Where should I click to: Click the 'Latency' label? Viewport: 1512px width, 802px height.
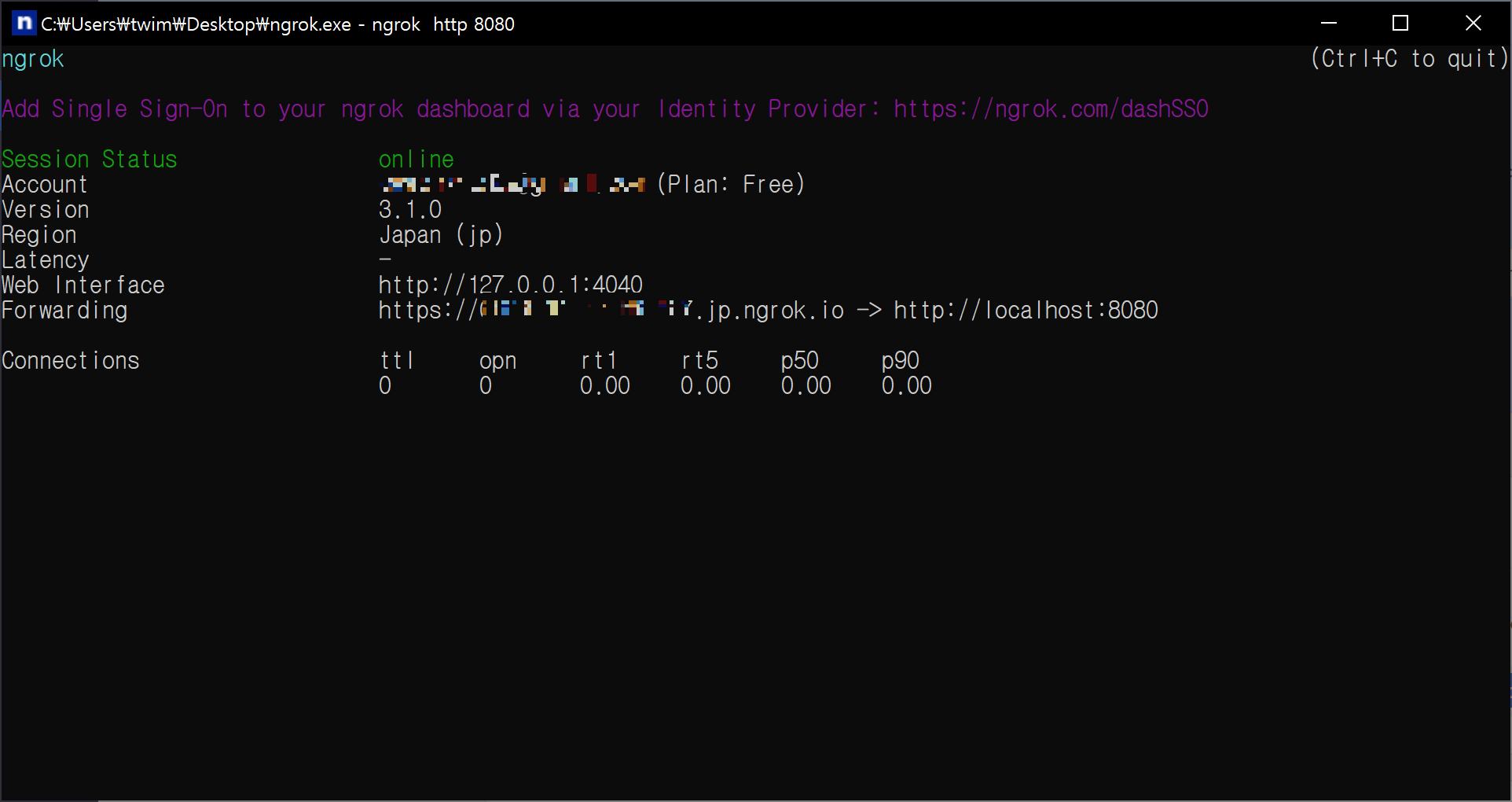46,260
